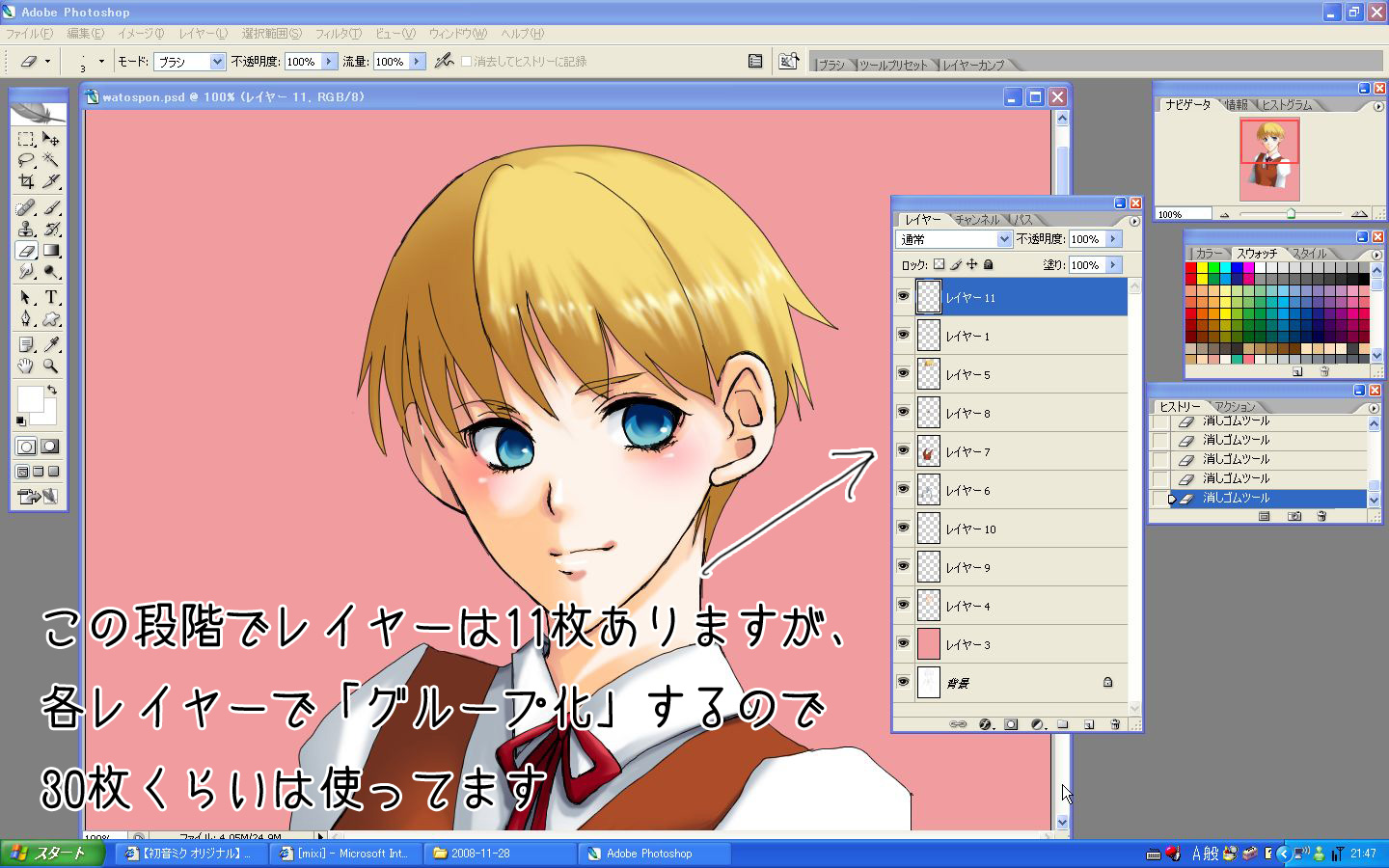Hide レイヤー 1 visibility eye
The image size is (1389, 868).
click(x=903, y=335)
